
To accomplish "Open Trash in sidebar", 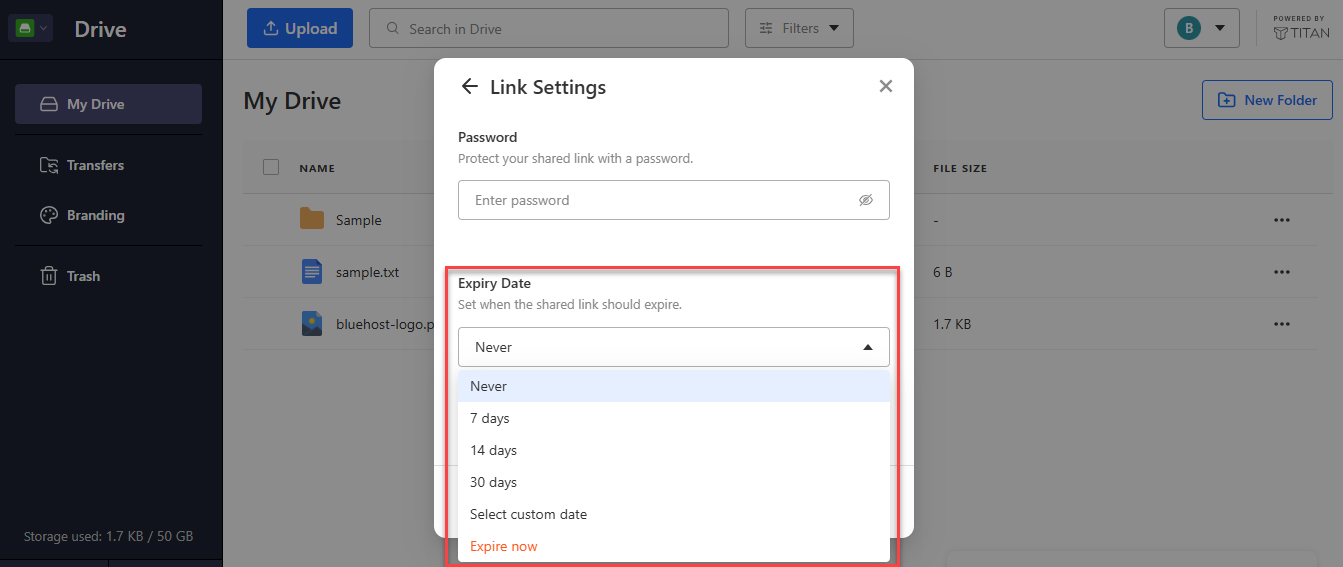I will [x=108, y=276].
